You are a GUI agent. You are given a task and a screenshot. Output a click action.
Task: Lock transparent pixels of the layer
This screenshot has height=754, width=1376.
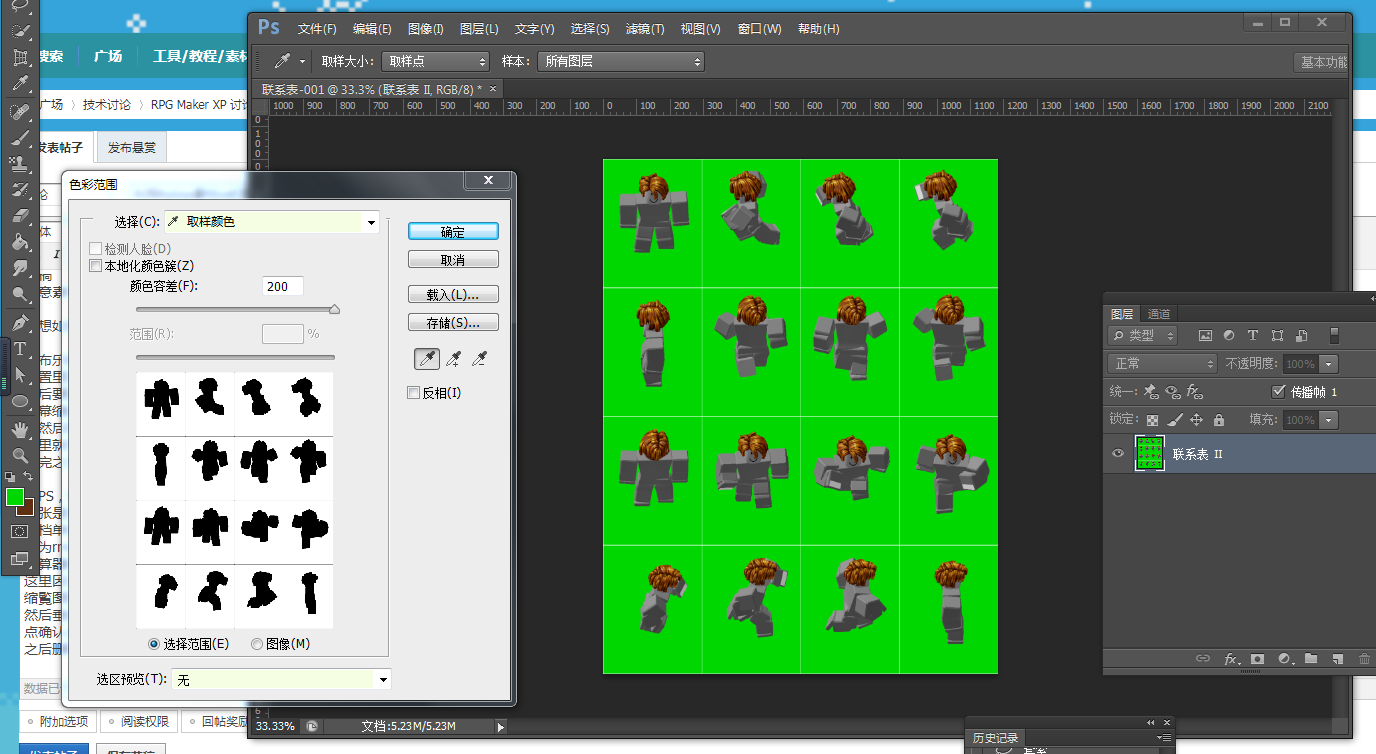[1153, 420]
